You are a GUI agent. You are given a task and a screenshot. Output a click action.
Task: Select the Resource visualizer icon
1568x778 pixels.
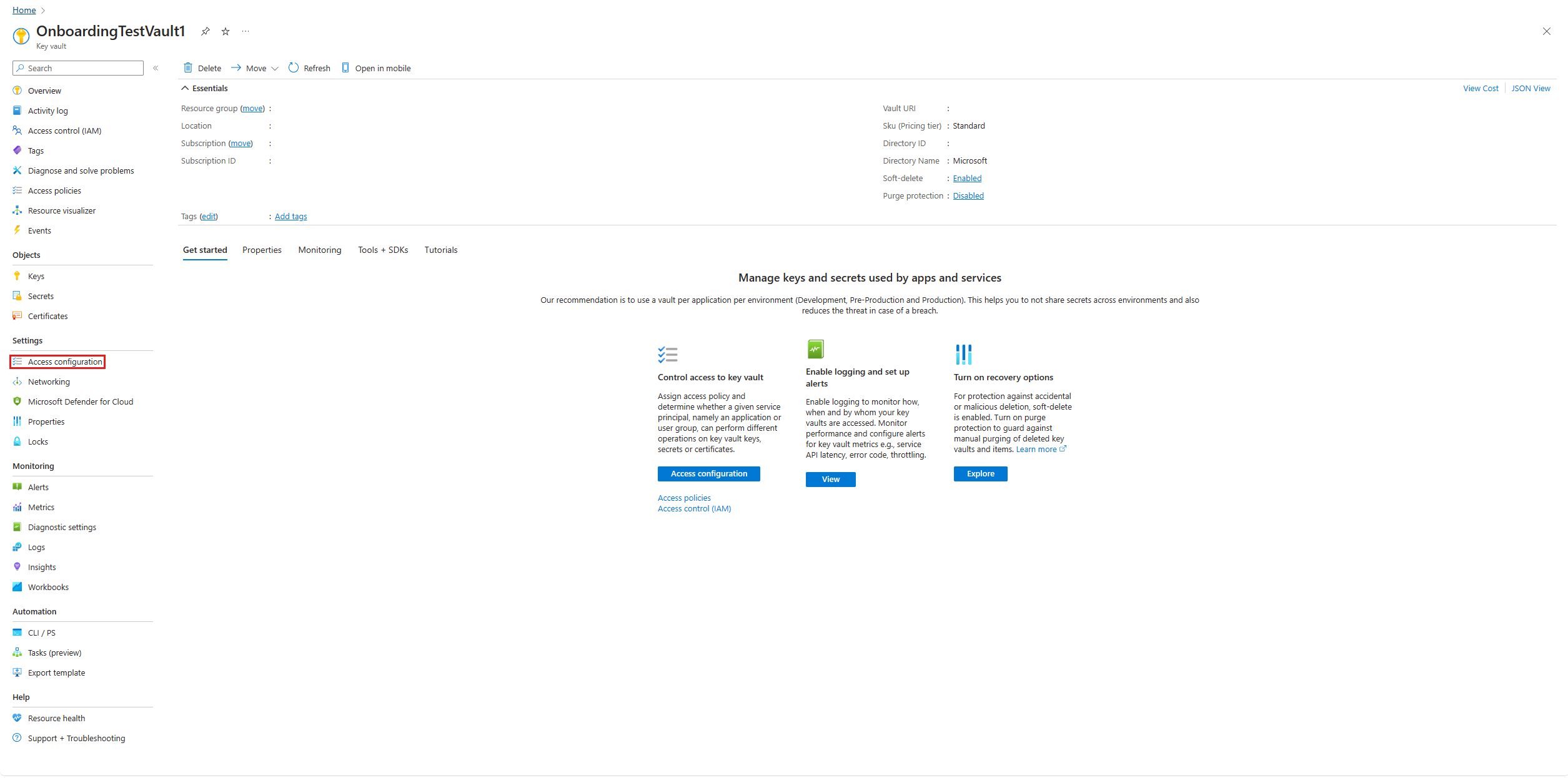point(17,210)
